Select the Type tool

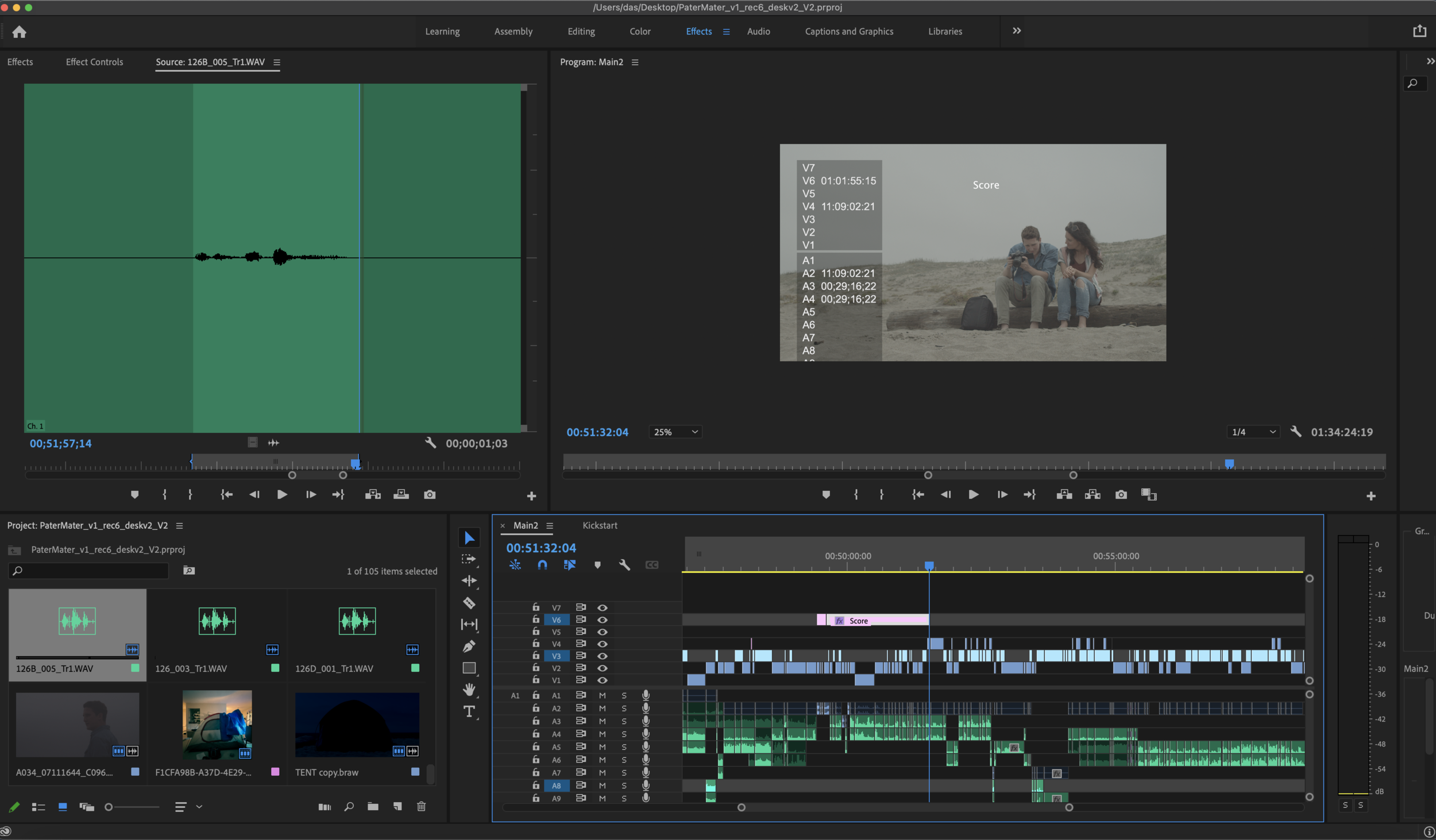469,712
